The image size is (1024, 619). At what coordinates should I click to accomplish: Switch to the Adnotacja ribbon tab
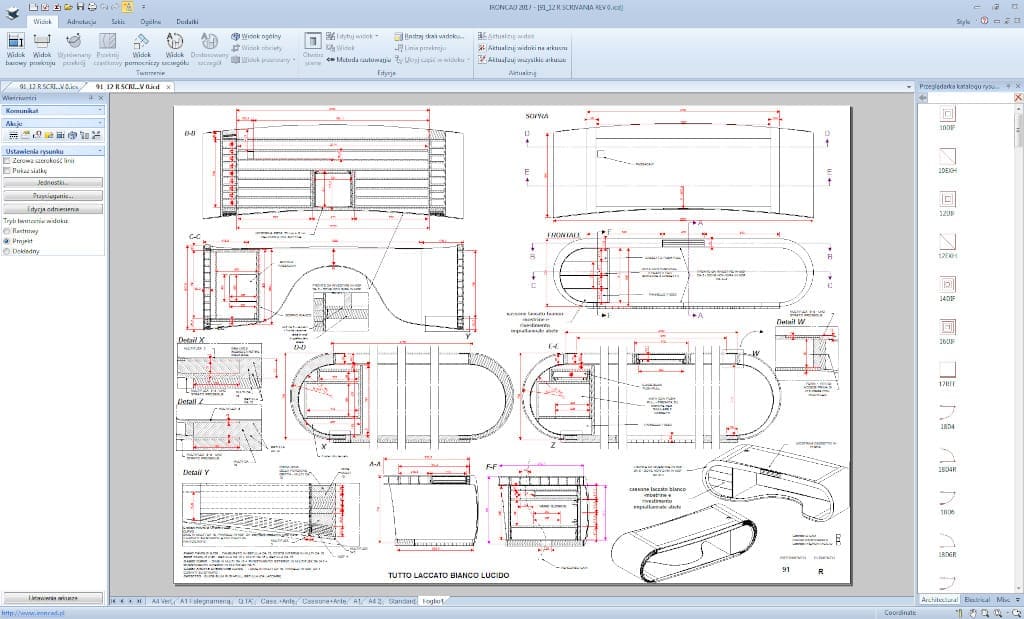click(81, 20)
